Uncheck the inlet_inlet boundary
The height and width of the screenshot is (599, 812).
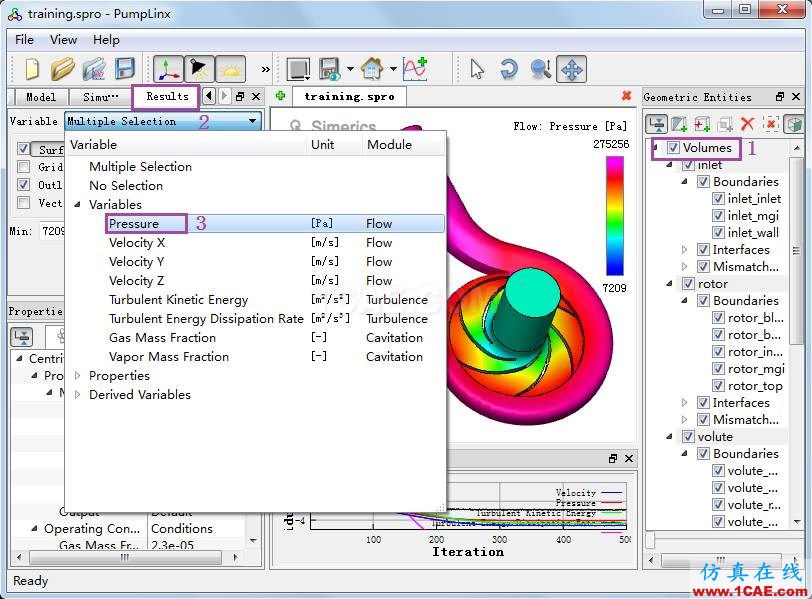718,198
